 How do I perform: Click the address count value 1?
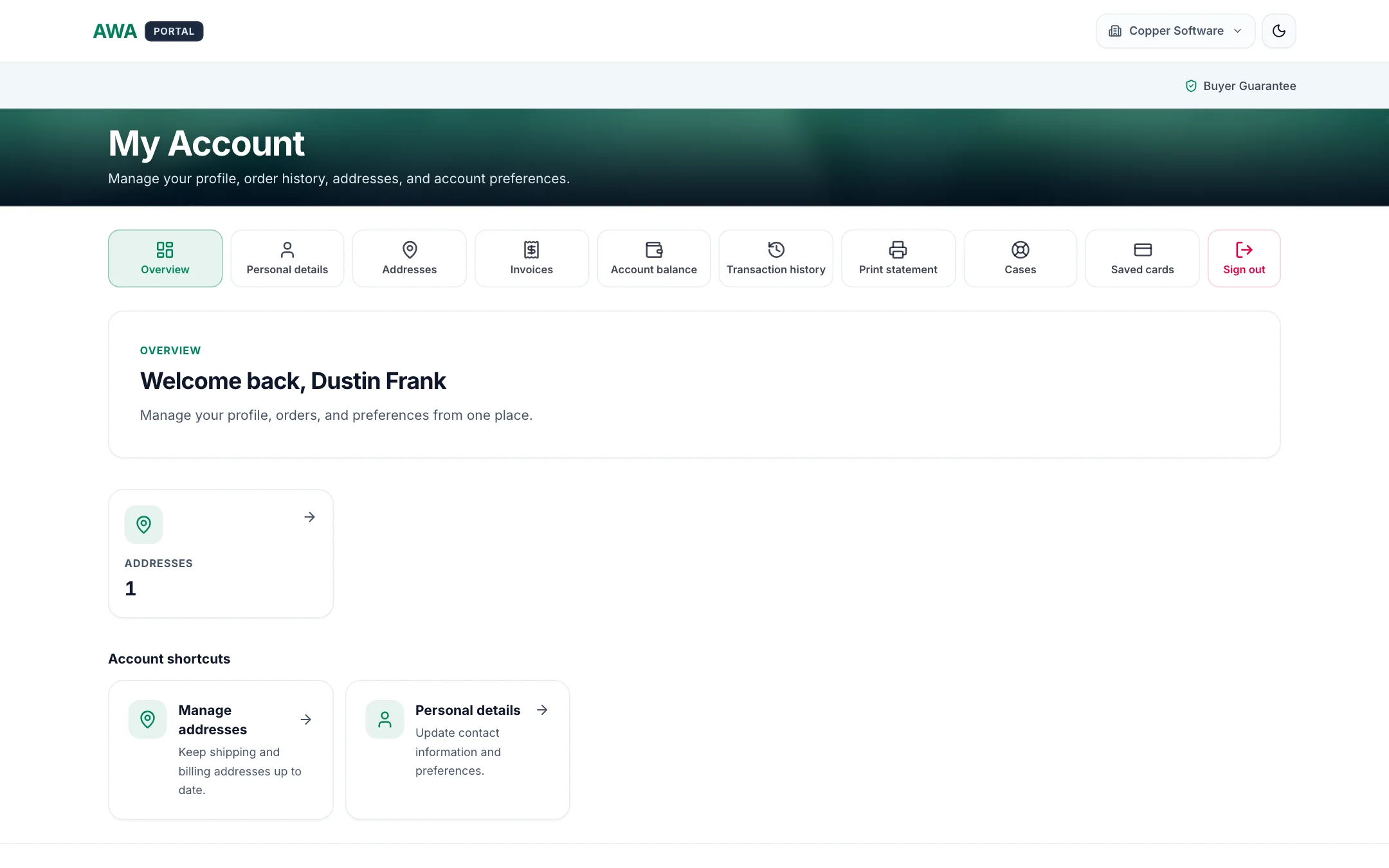click(x=131, y=588)
